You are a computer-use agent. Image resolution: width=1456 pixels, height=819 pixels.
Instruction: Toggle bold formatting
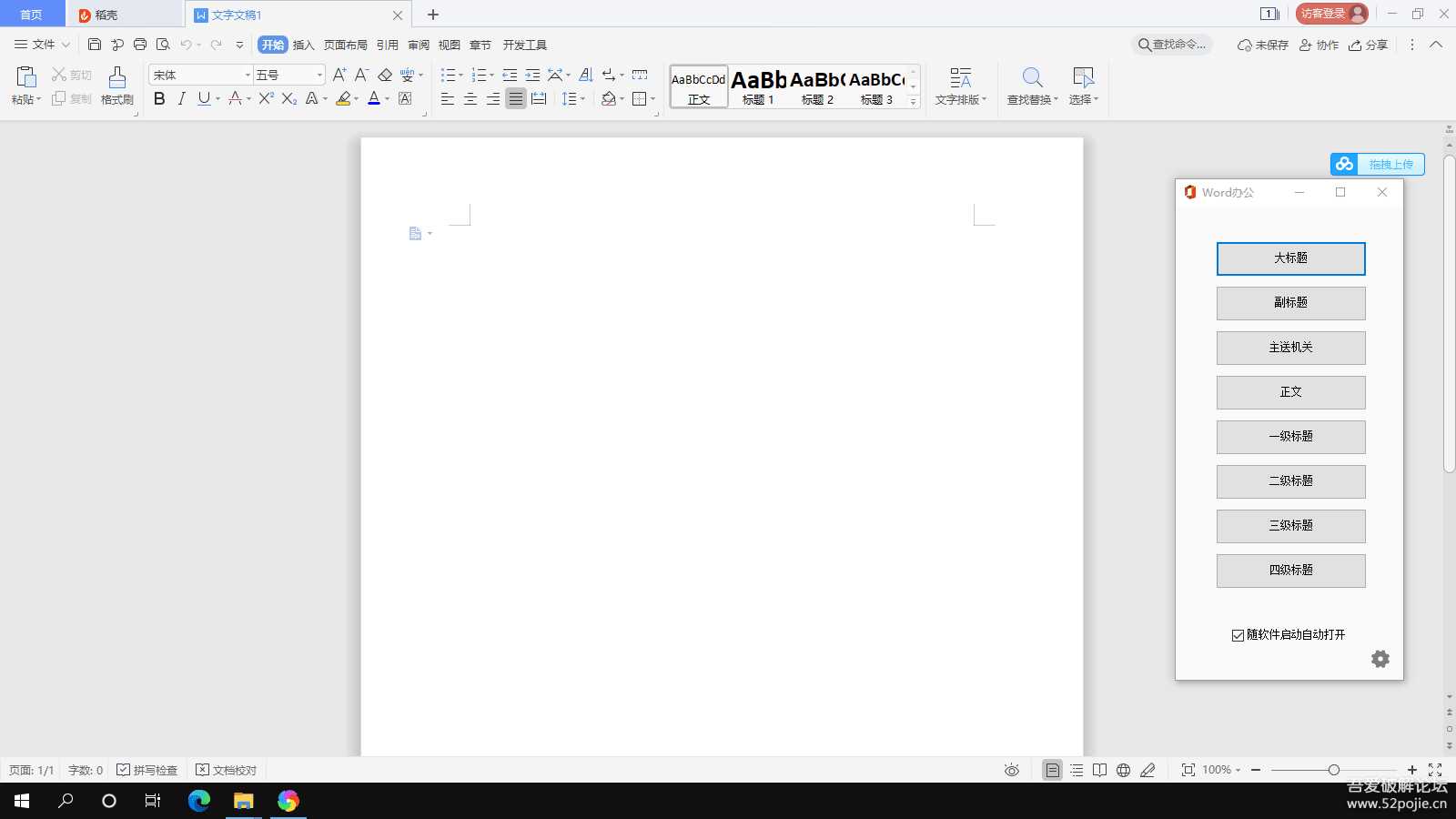159,99
